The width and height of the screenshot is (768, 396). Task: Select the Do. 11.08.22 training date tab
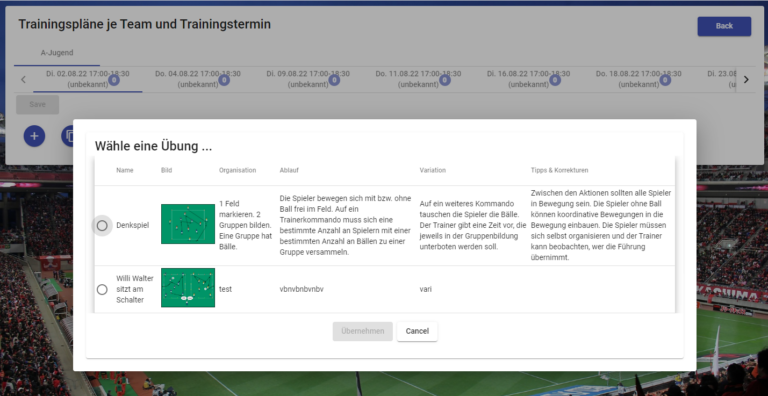pos(418,79)
